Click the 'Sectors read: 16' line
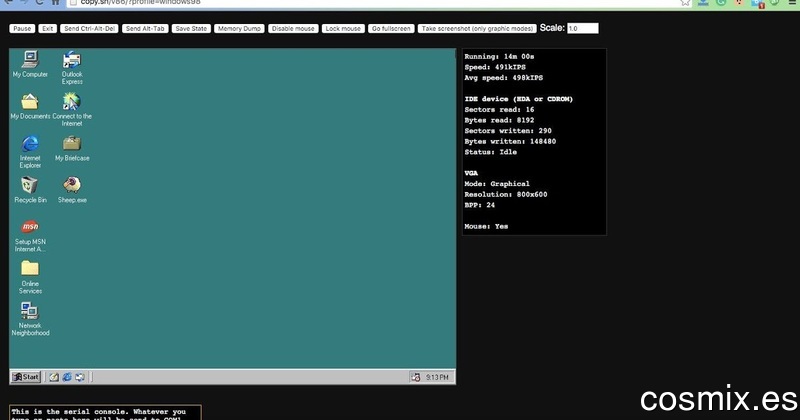Image resolution: width=800 pixels, height=420 pixels. pyautogui.click(x=499, y=110)
